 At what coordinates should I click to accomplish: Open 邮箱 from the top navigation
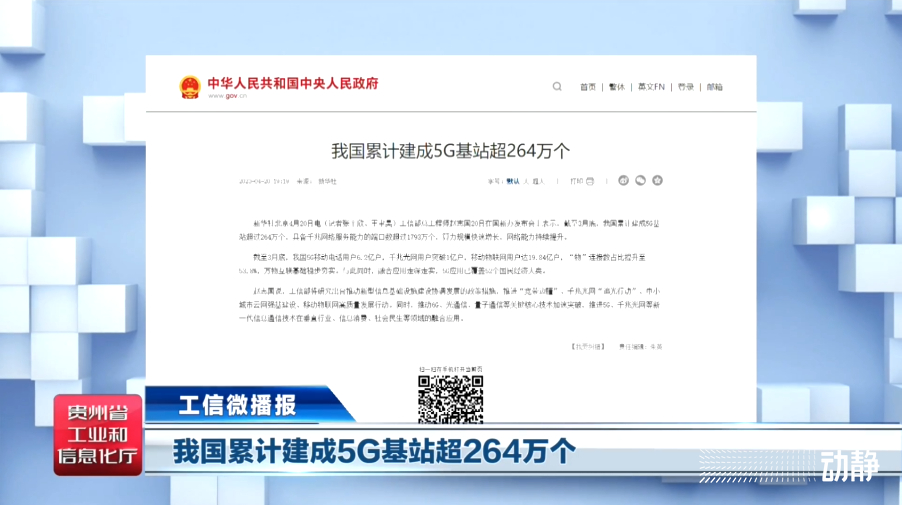point(714,87)
